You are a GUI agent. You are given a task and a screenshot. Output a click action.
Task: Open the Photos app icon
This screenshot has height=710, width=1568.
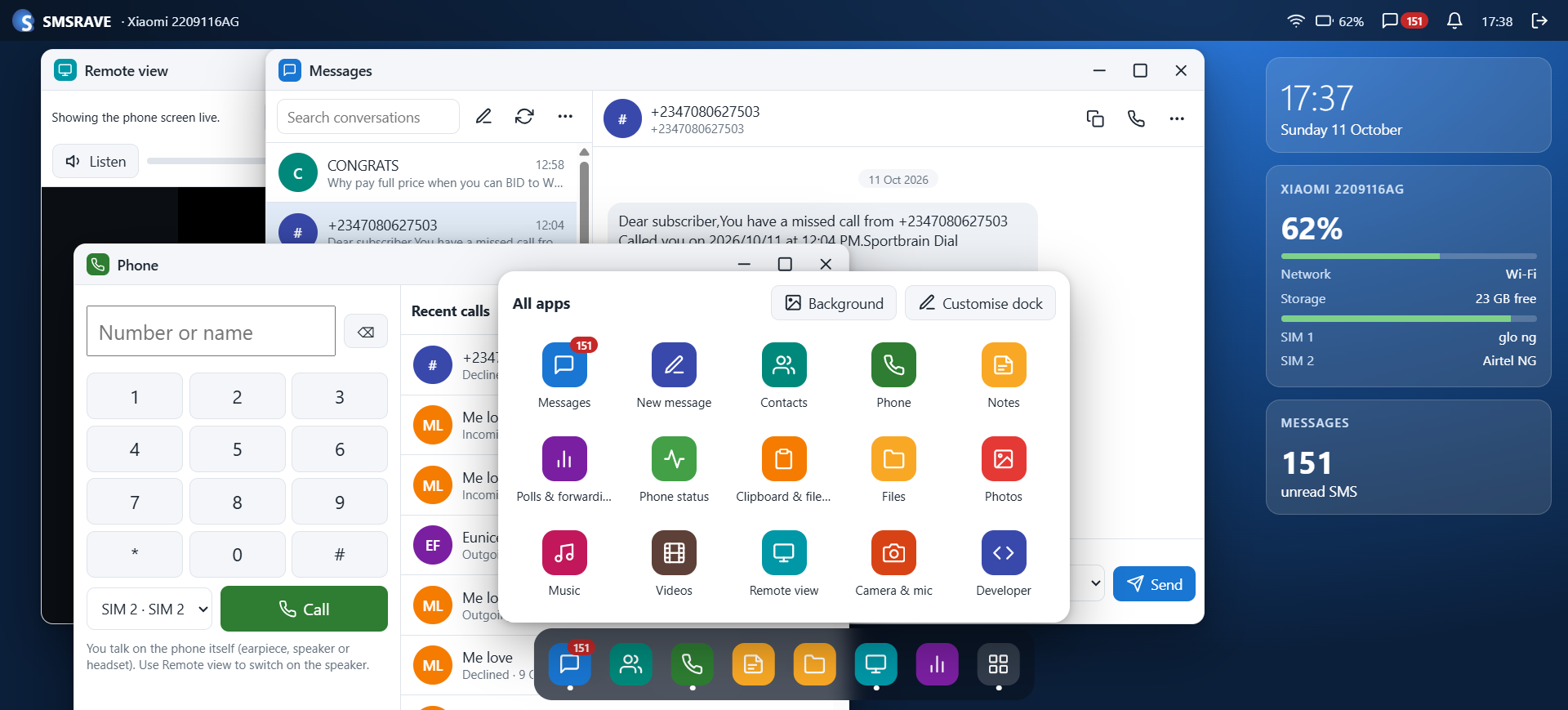pos(1004,459)
